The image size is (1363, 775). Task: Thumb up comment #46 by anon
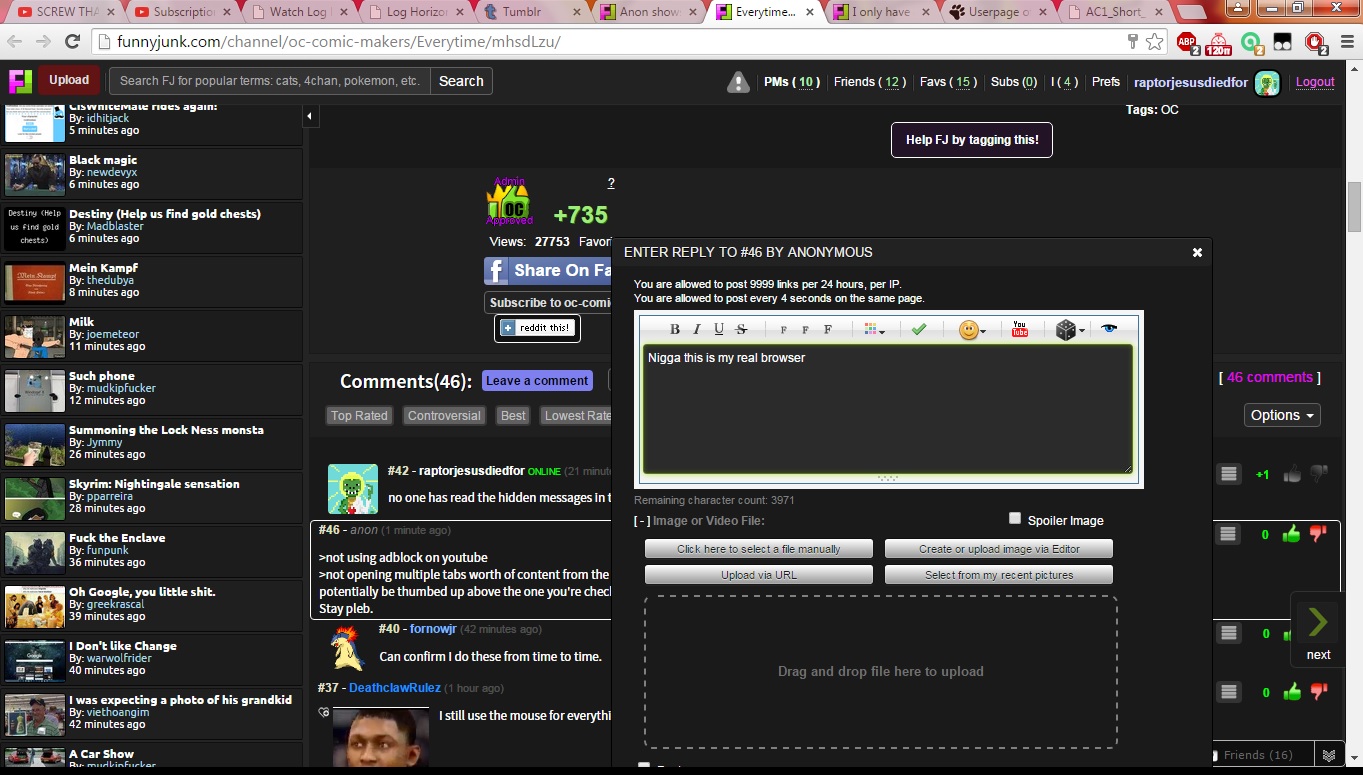tap(1291, 535)
